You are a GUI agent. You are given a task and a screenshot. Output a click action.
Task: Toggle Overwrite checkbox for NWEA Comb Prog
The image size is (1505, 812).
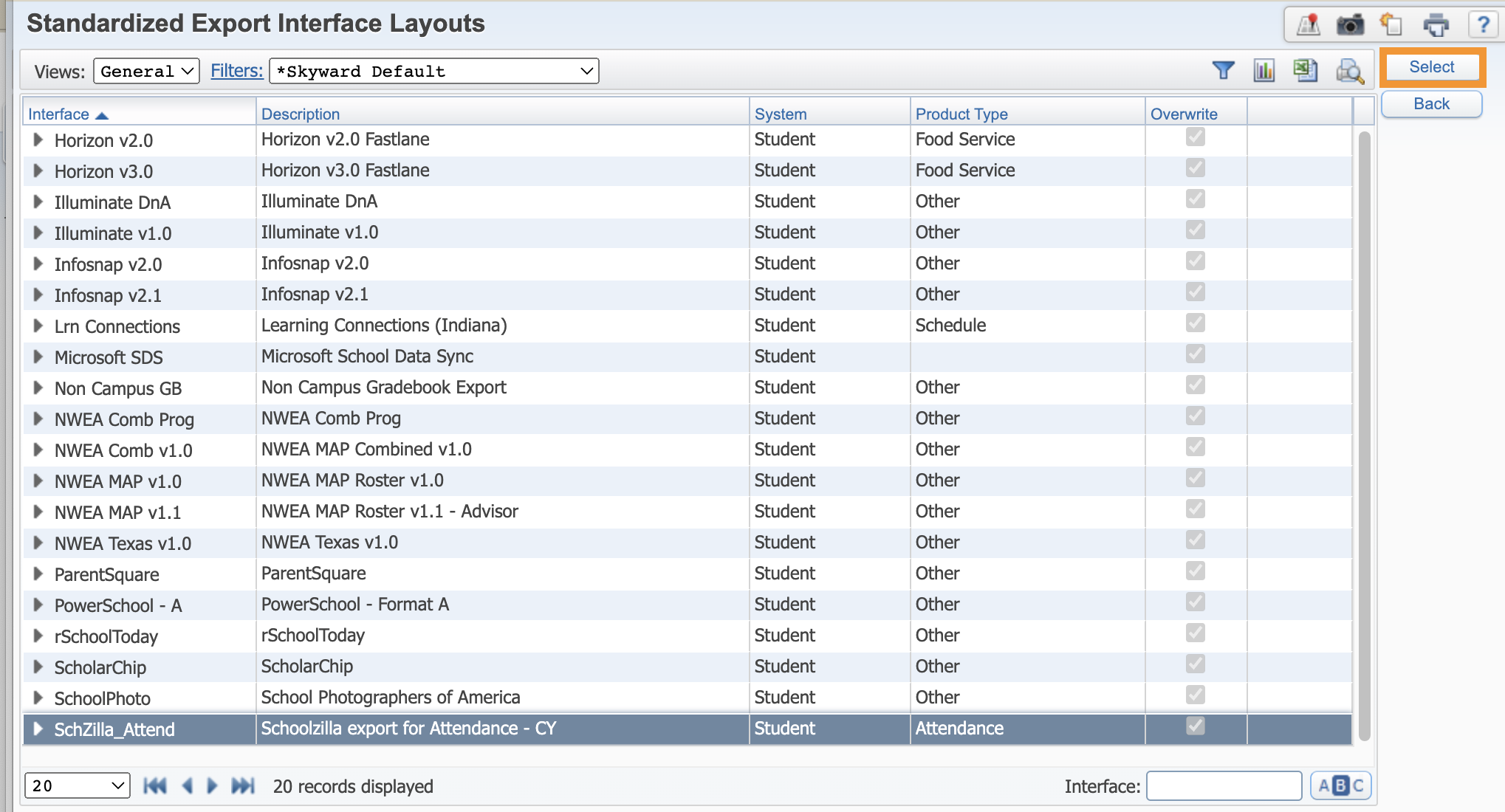coord(1196,416)
